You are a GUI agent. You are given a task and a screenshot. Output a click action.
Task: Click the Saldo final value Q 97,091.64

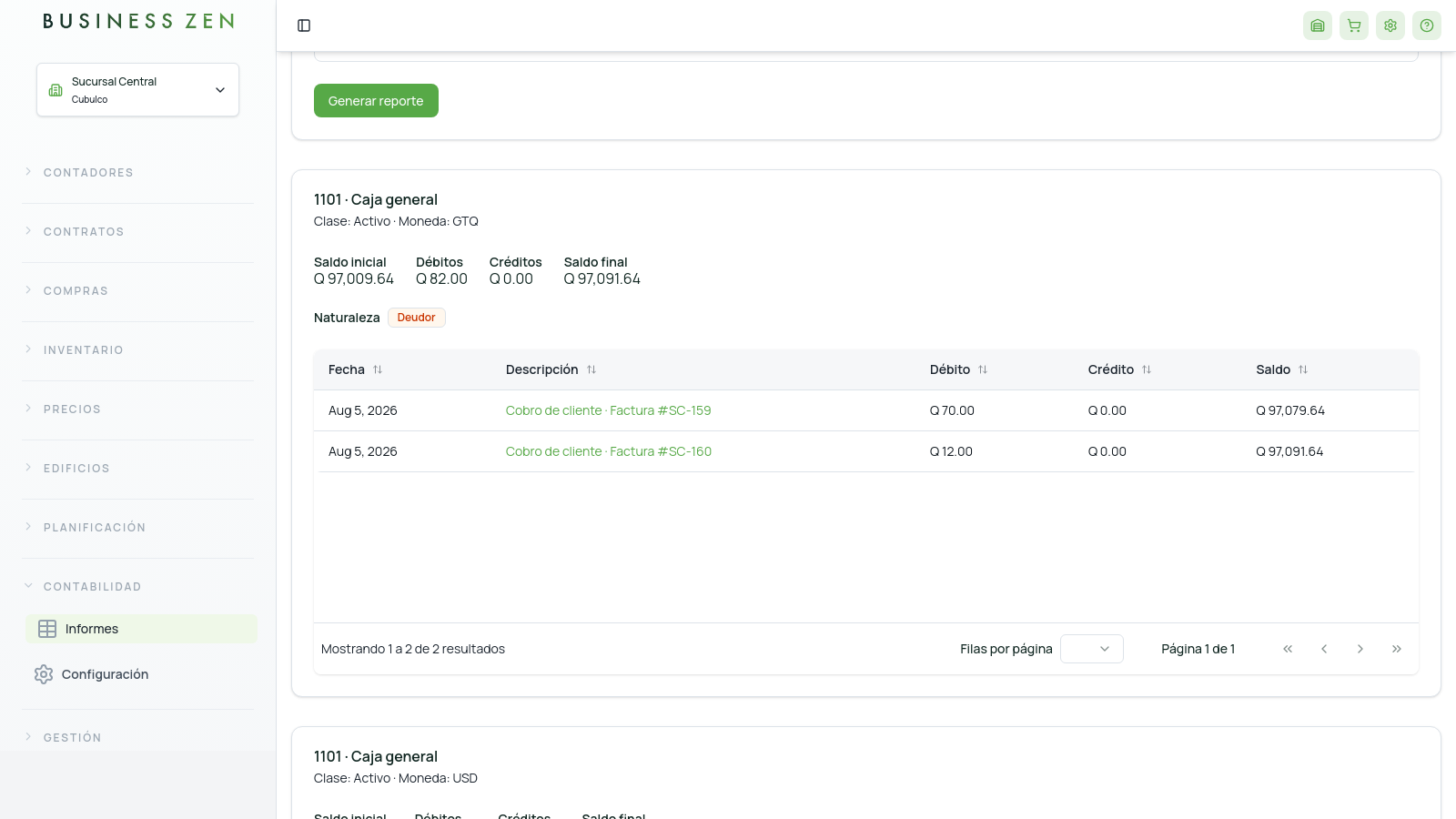click(602, 279)
